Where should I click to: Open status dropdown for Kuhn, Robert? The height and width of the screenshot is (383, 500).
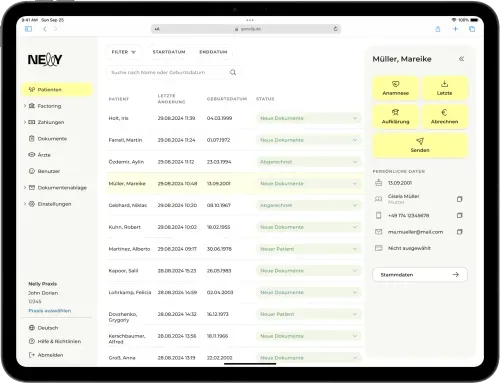pos(308,227)
